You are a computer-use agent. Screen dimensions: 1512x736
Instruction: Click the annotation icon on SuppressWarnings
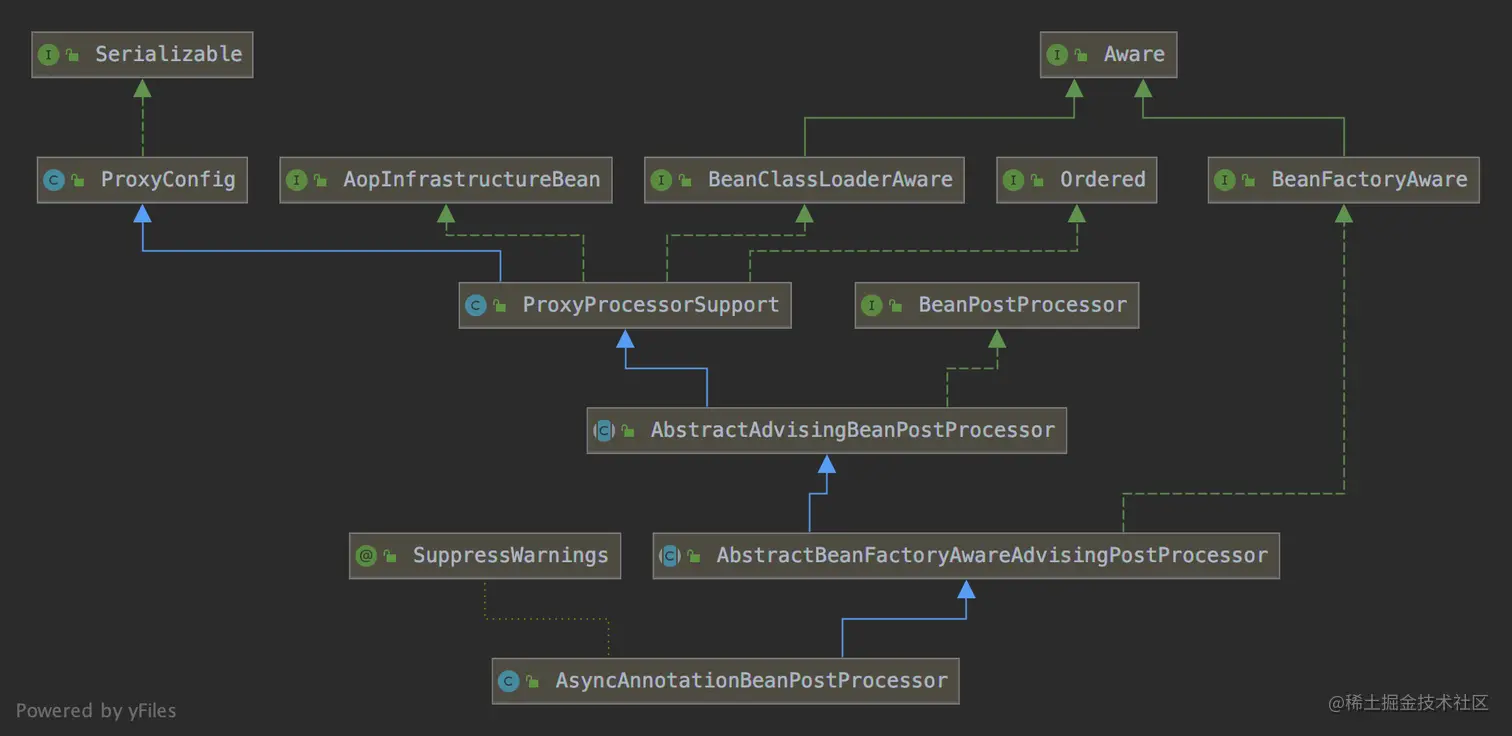[x=367, y=555]
